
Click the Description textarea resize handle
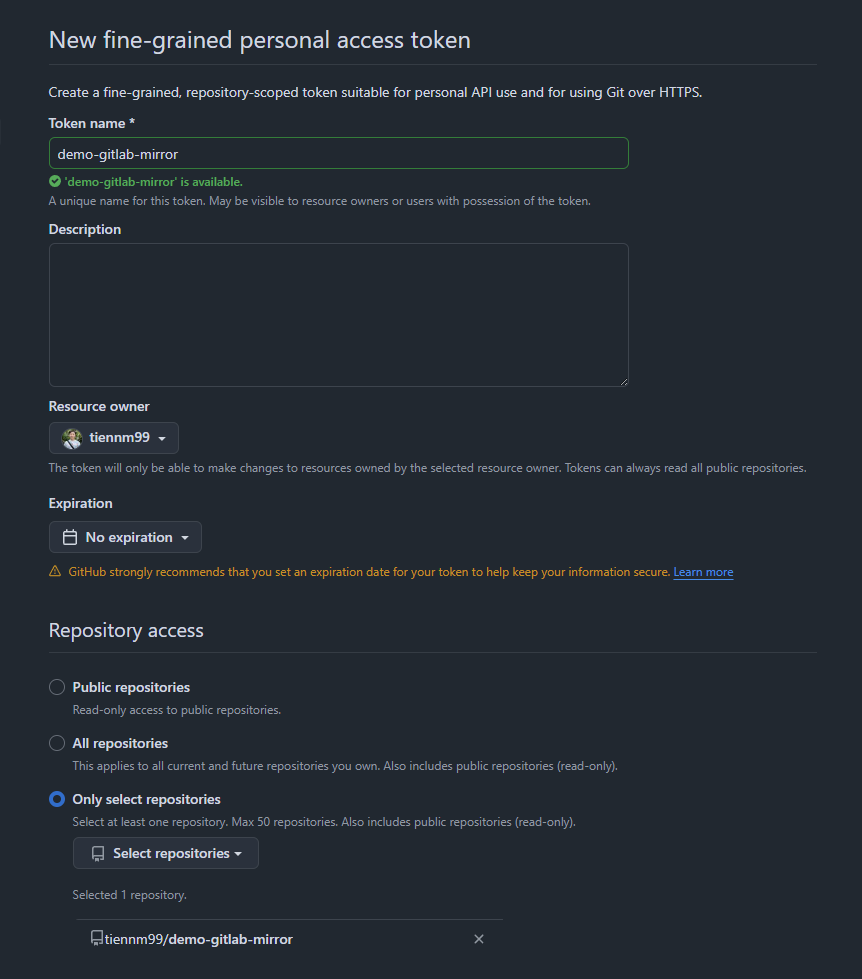[623, 380]
